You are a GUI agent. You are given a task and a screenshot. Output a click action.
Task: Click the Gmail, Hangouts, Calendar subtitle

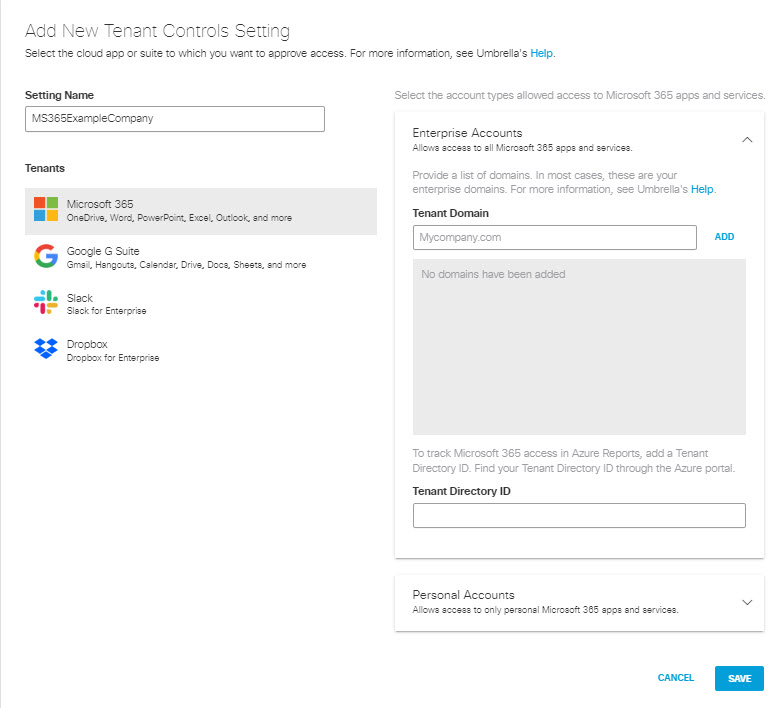point(186,265)
